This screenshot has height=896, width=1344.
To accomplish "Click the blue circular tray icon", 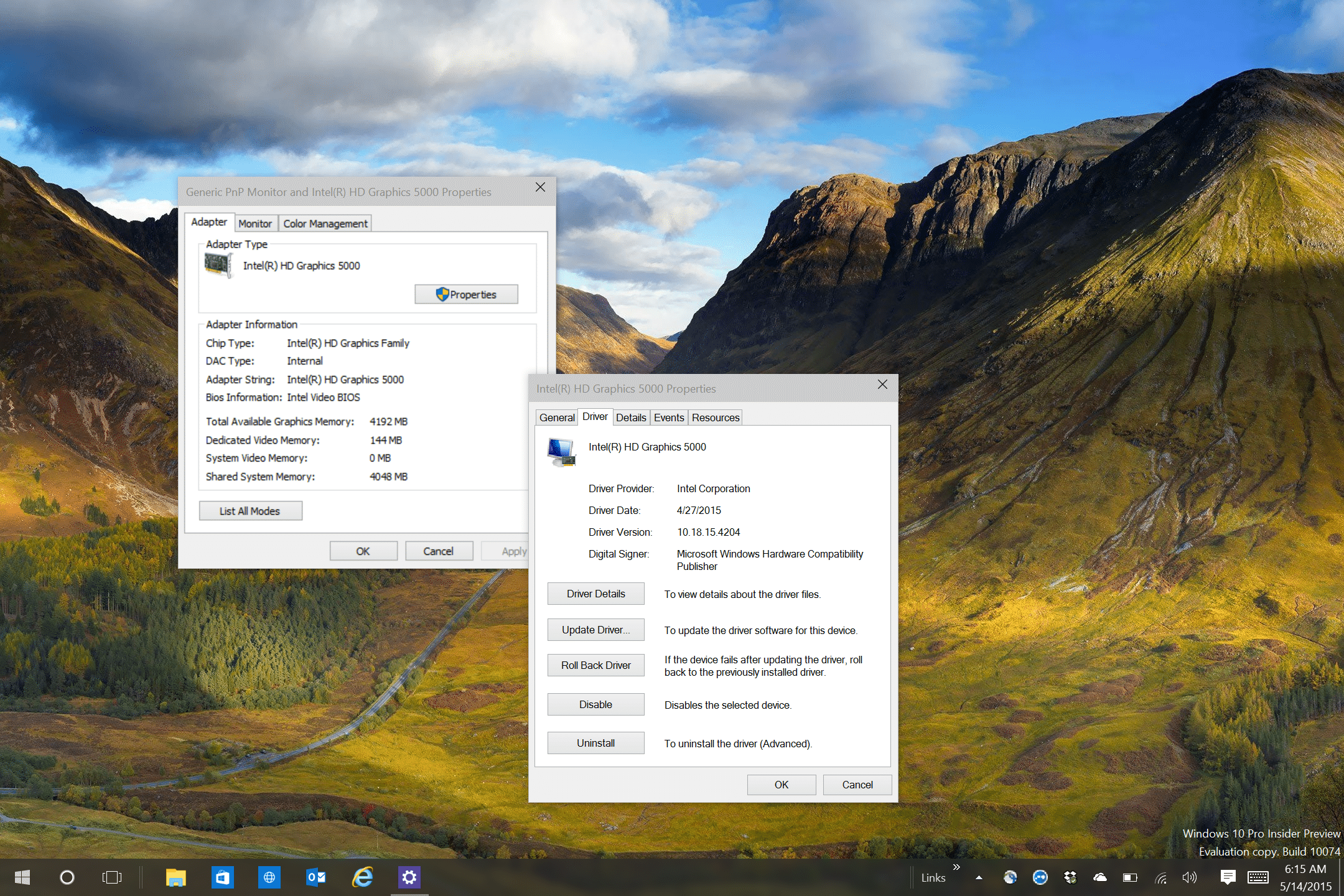I will pos(1040,877).
